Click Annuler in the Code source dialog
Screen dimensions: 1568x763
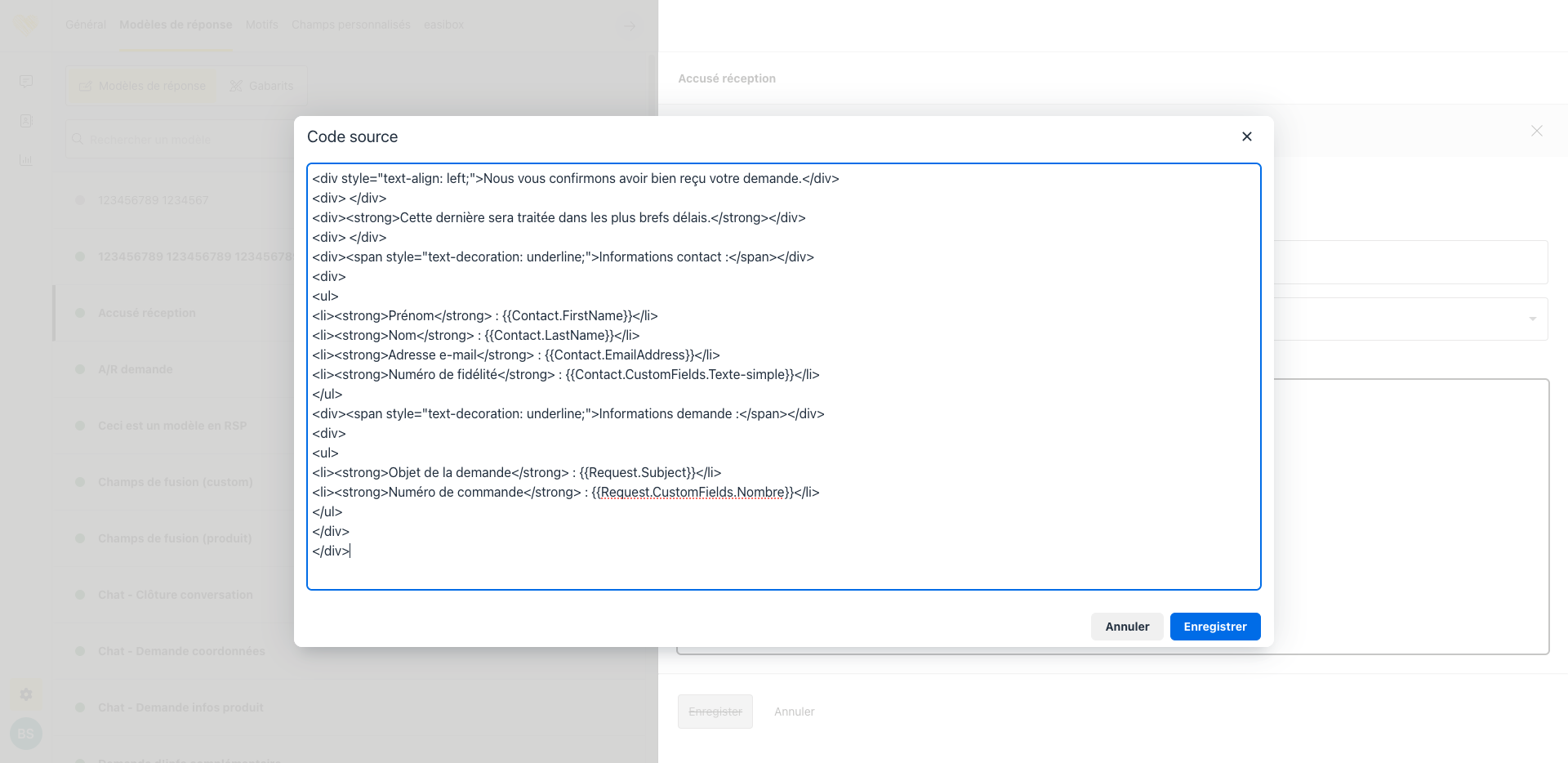tap(1126, 627)
